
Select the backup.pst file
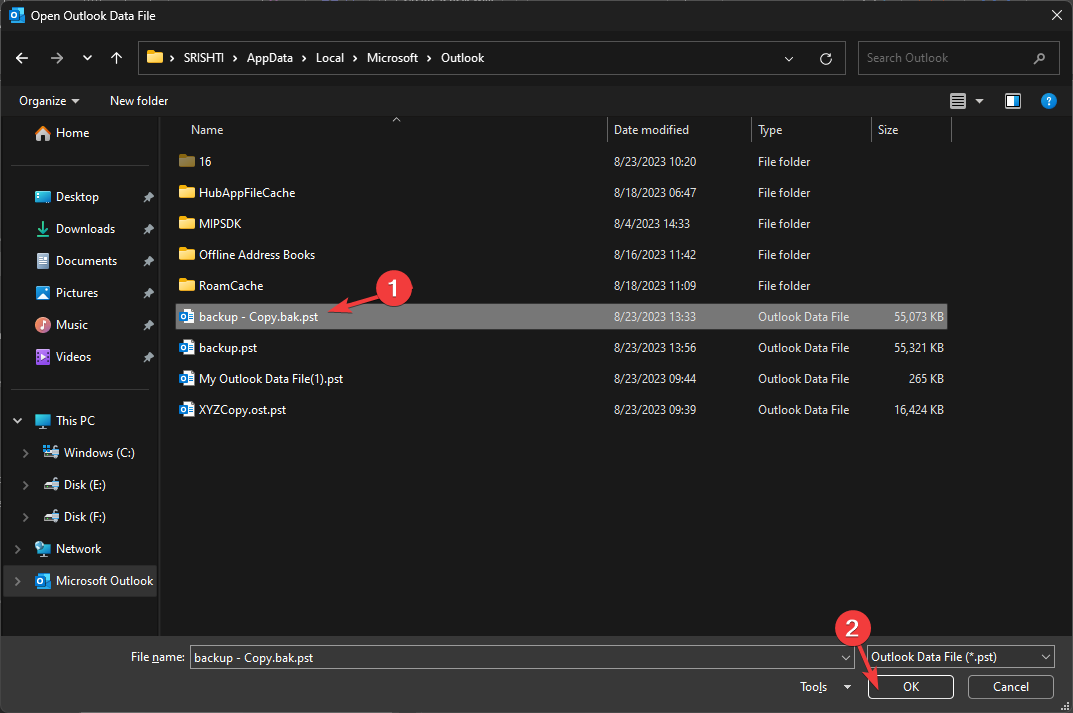561,348
